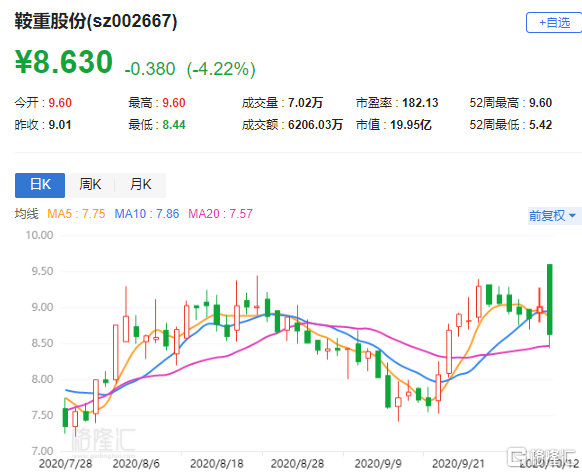Click the 9.50 y-axis price label
Viewport: 582px width, 474px height.
[x=42, y=271]
